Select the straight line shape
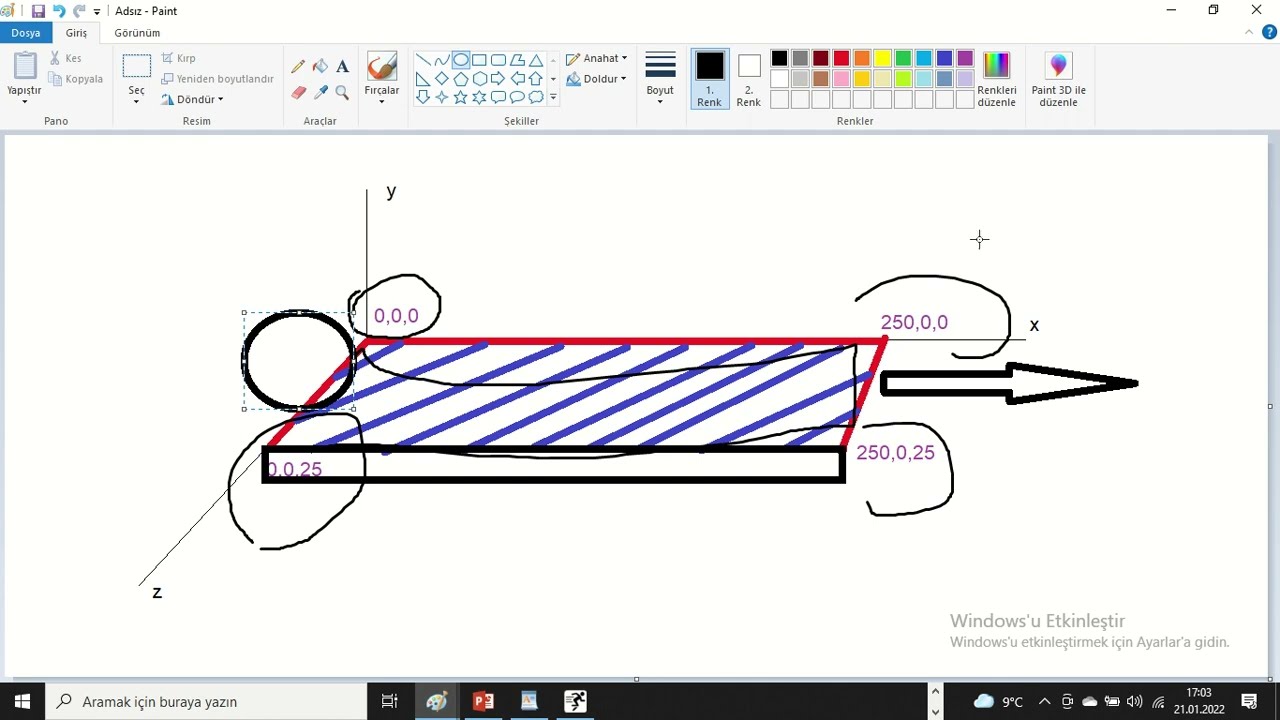1280x720 pixels. tap(423, 60)
